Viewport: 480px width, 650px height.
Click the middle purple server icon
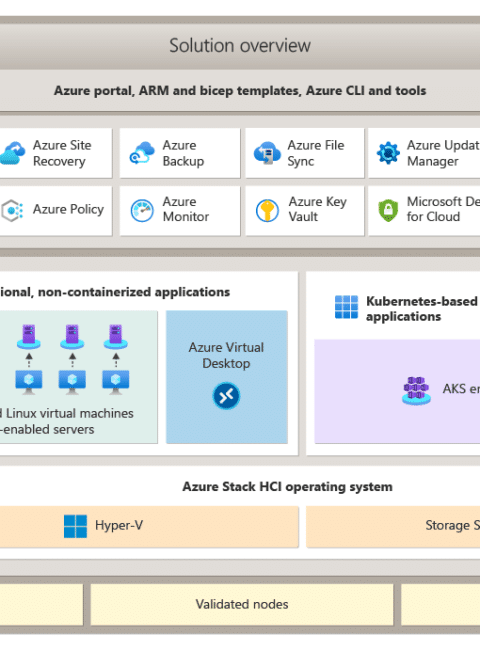coord(72,336)
